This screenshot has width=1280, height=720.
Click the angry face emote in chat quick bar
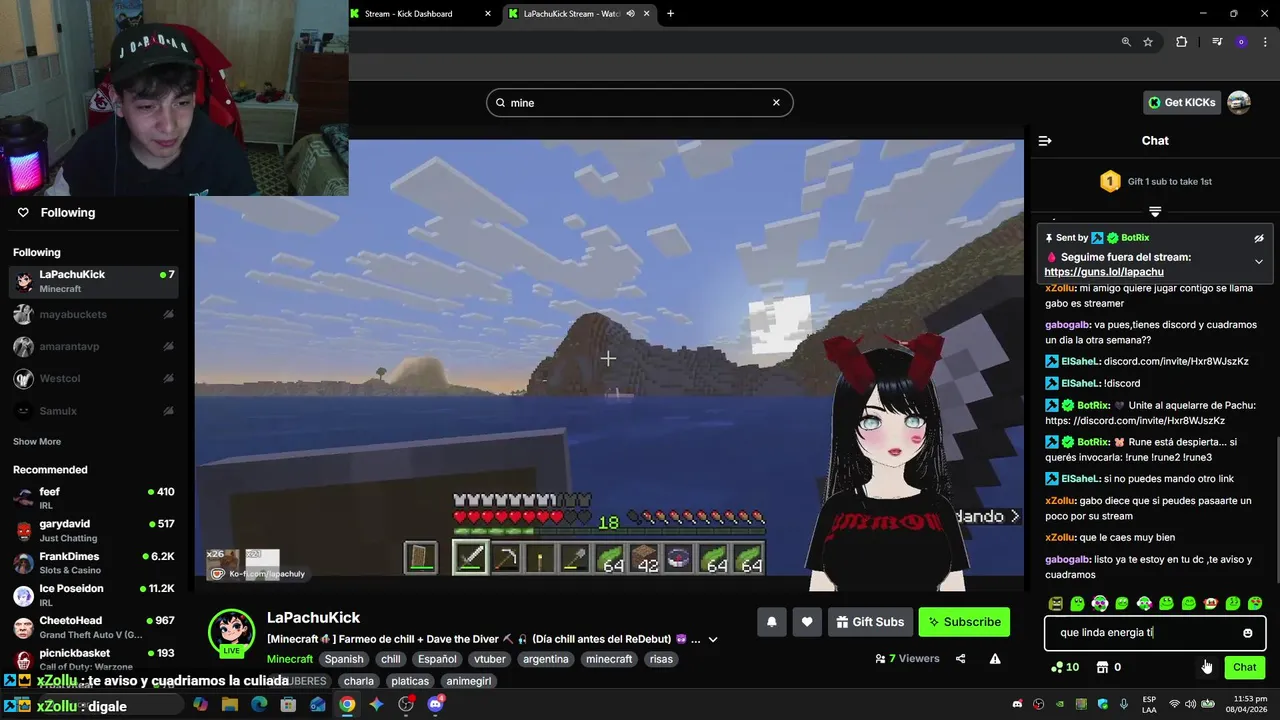(x=1055, y=604)
